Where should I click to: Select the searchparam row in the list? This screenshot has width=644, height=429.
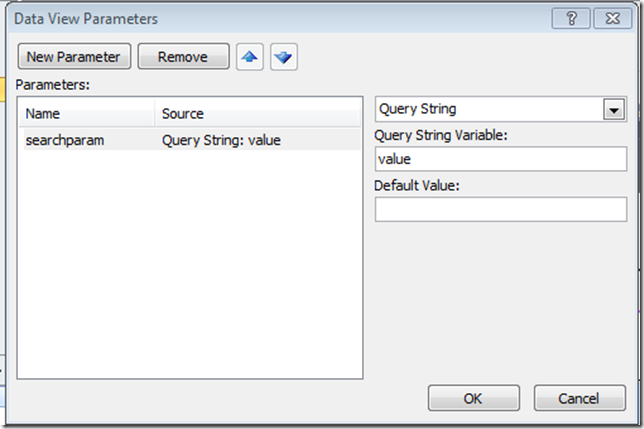point(192,140)
